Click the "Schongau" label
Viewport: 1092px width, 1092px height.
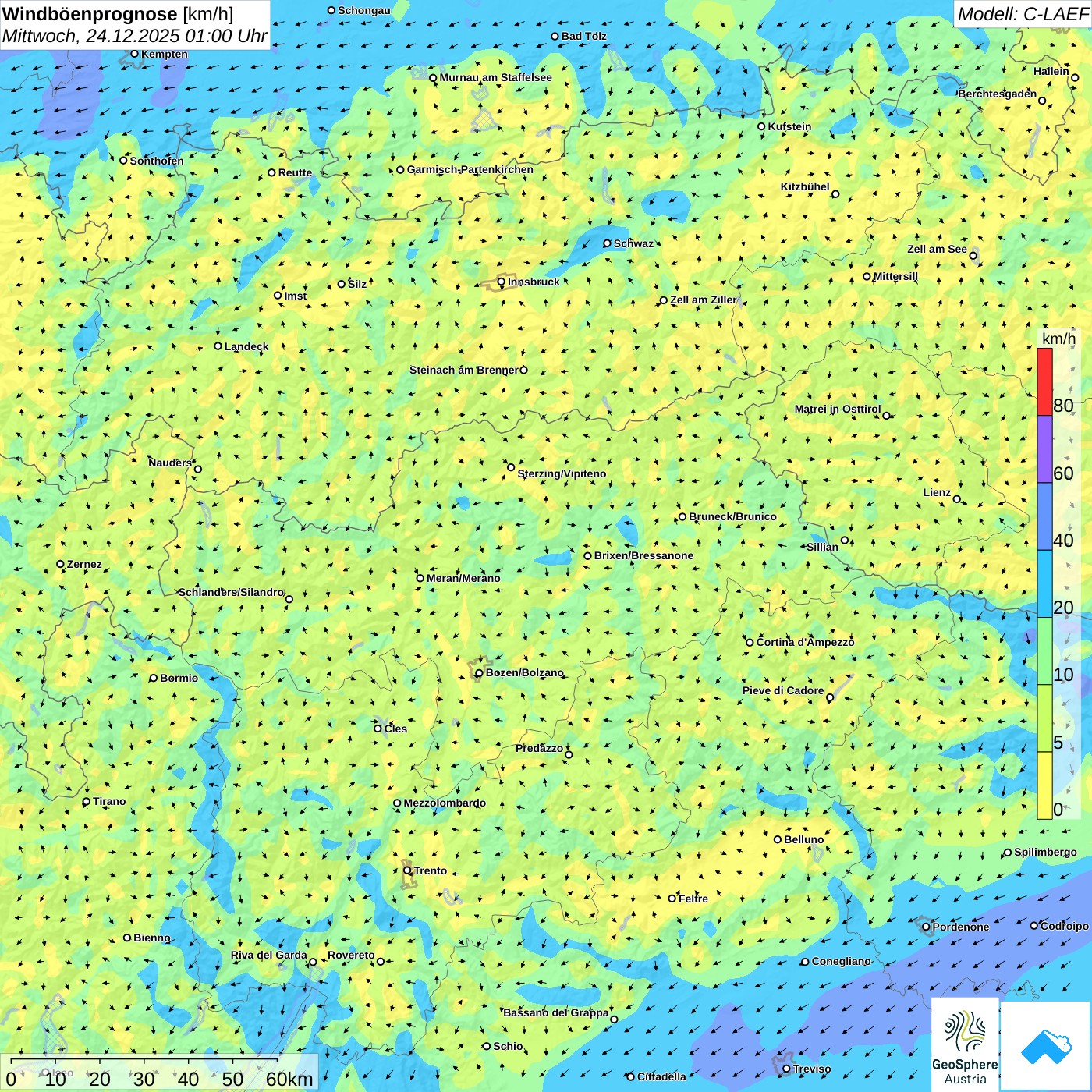point(364,10)
